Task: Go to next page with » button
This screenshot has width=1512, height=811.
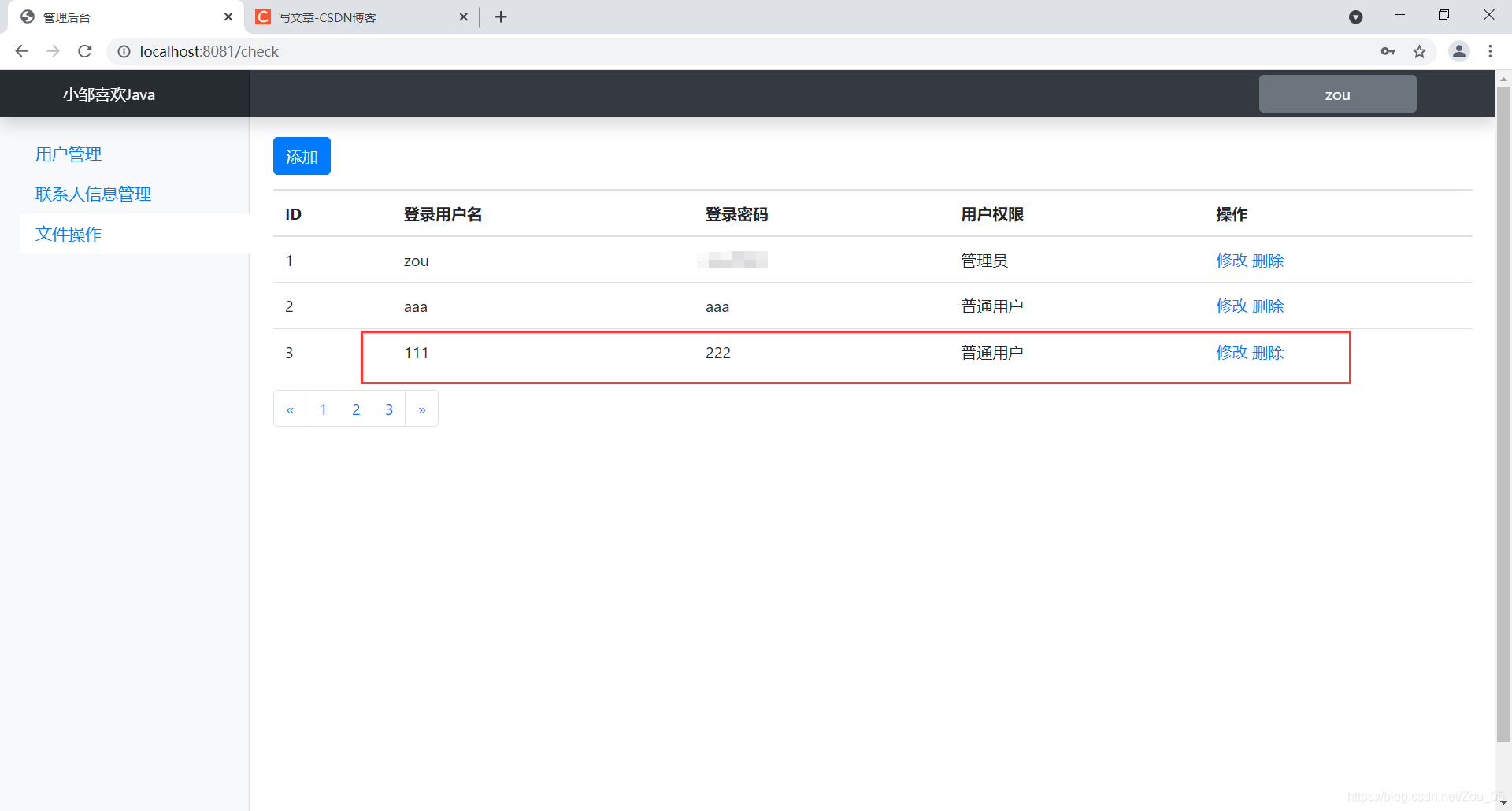Action: (422, 409)
